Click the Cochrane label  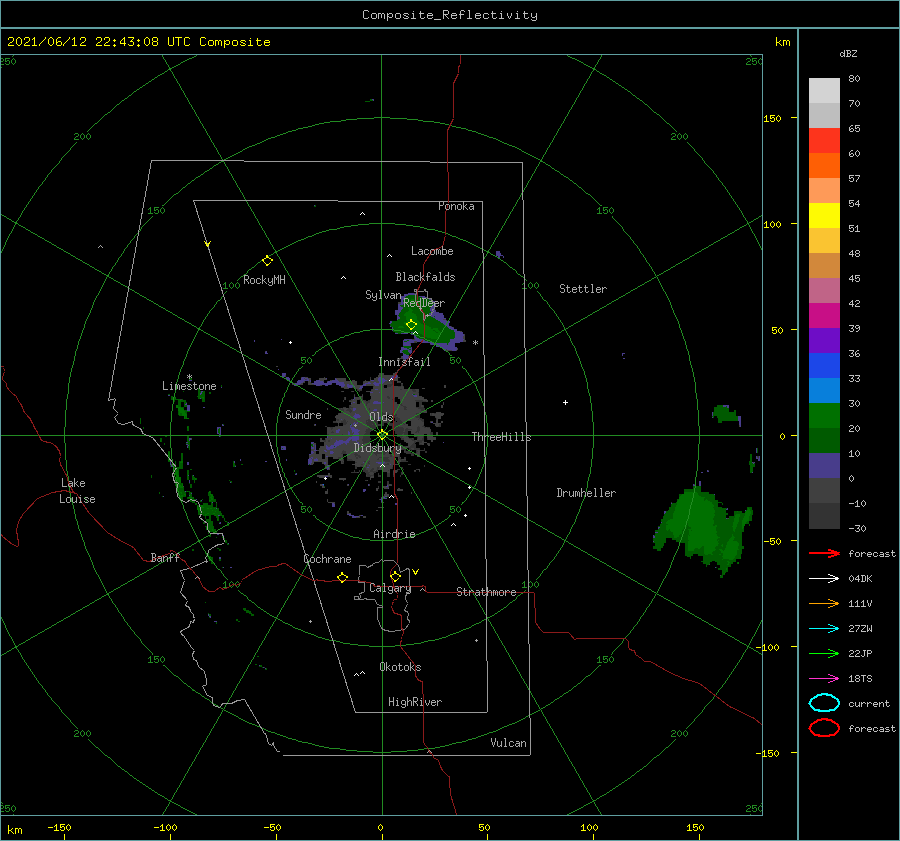click(327, 559)
